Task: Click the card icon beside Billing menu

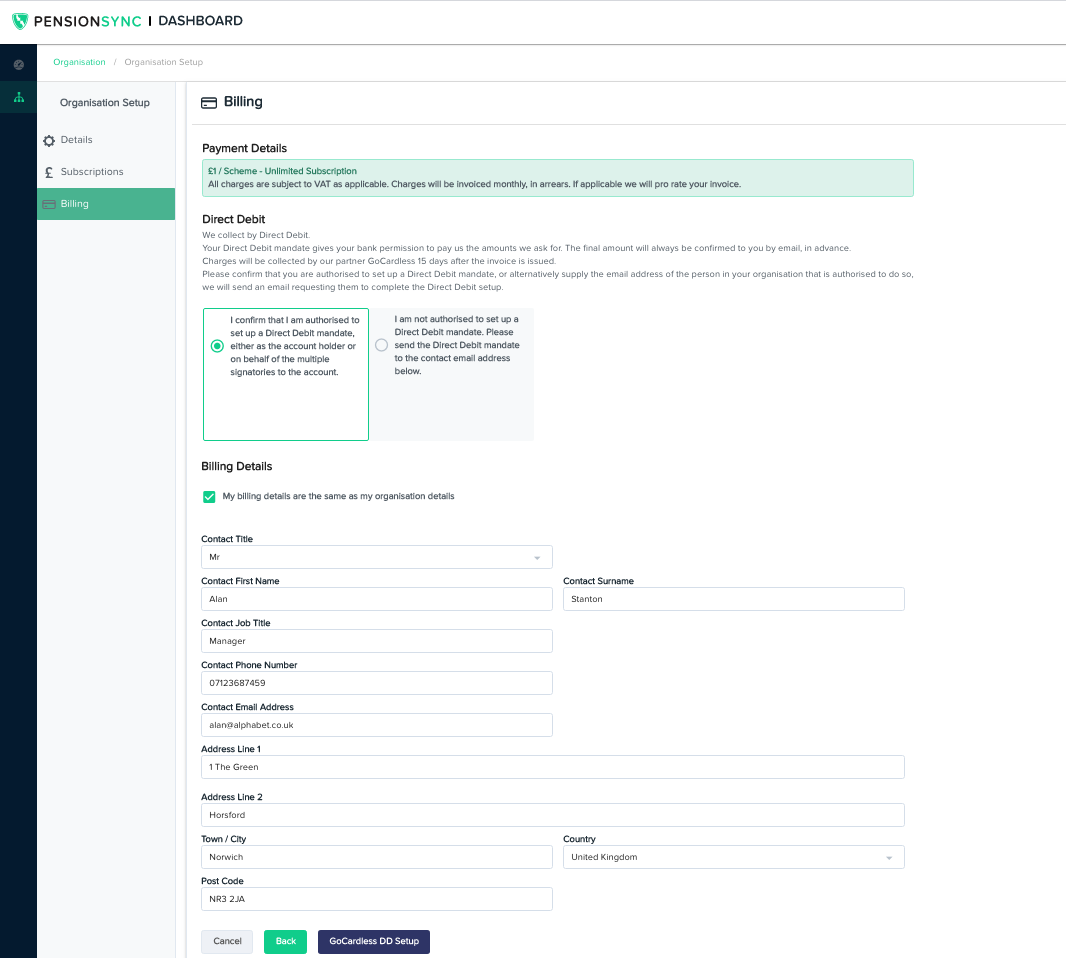Action: tap(49, 204)
